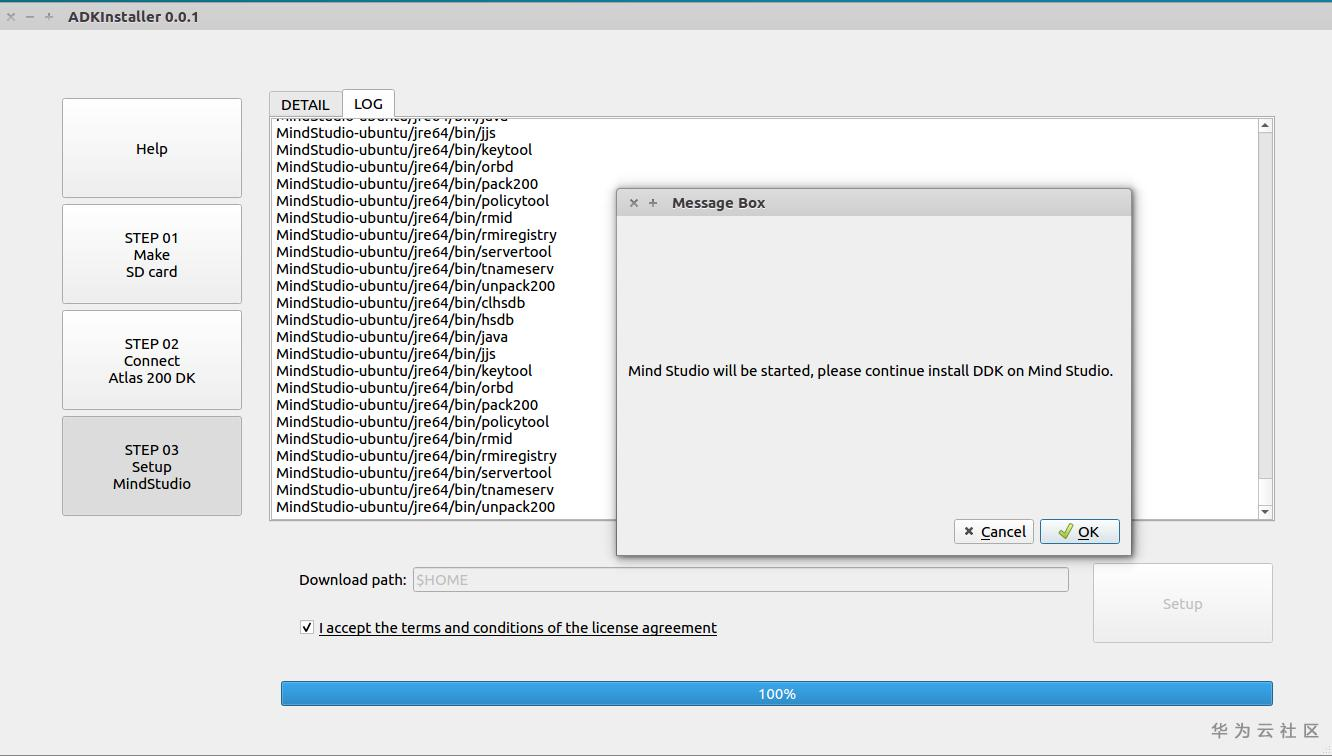
Task: Select STEP 02 Connect Atlas 200 DK
Action: click(x=152, y=360)
